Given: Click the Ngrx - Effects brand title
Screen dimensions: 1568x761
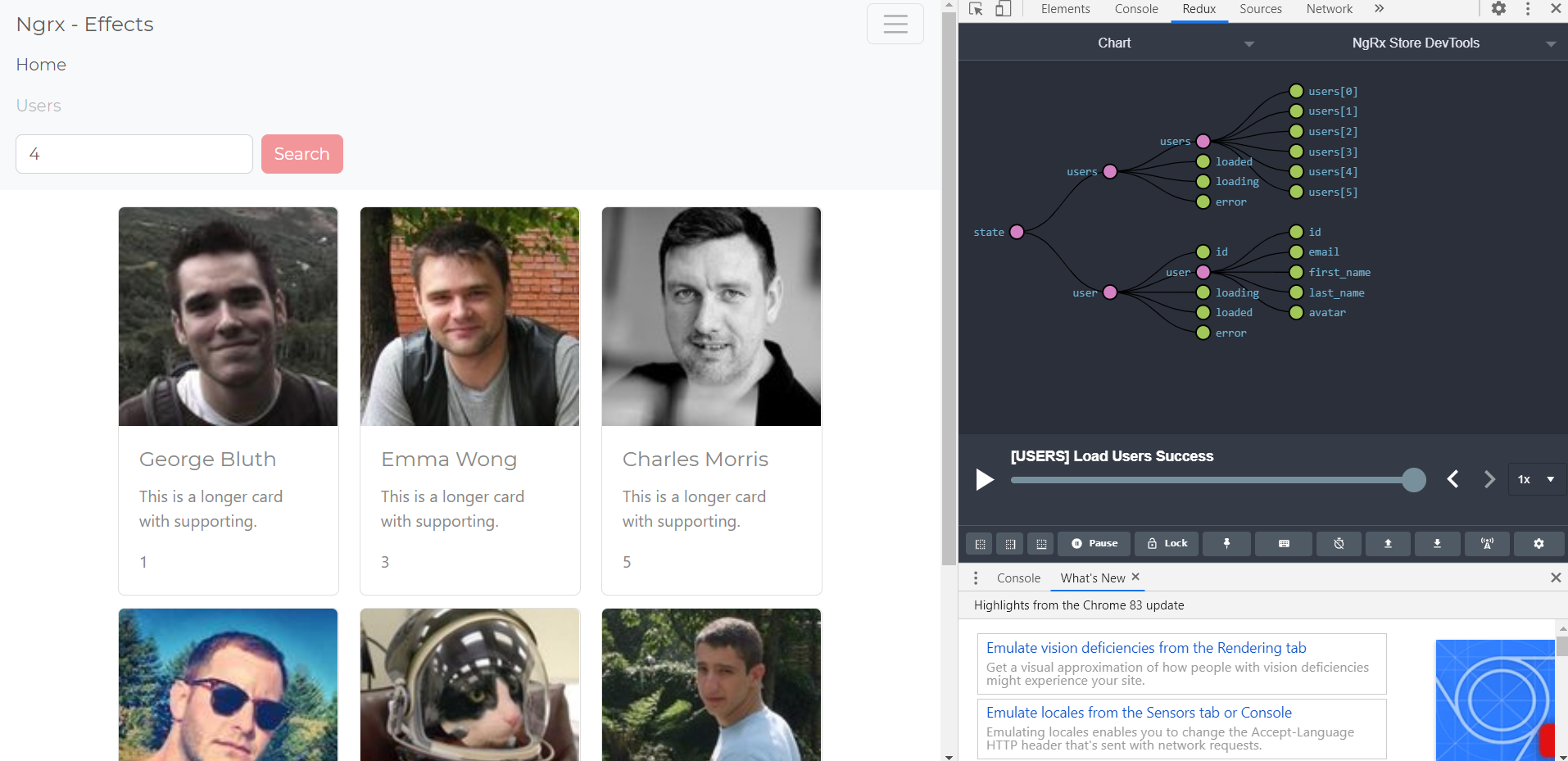Looking at the screenshot, I should click(x=84, y=25).
